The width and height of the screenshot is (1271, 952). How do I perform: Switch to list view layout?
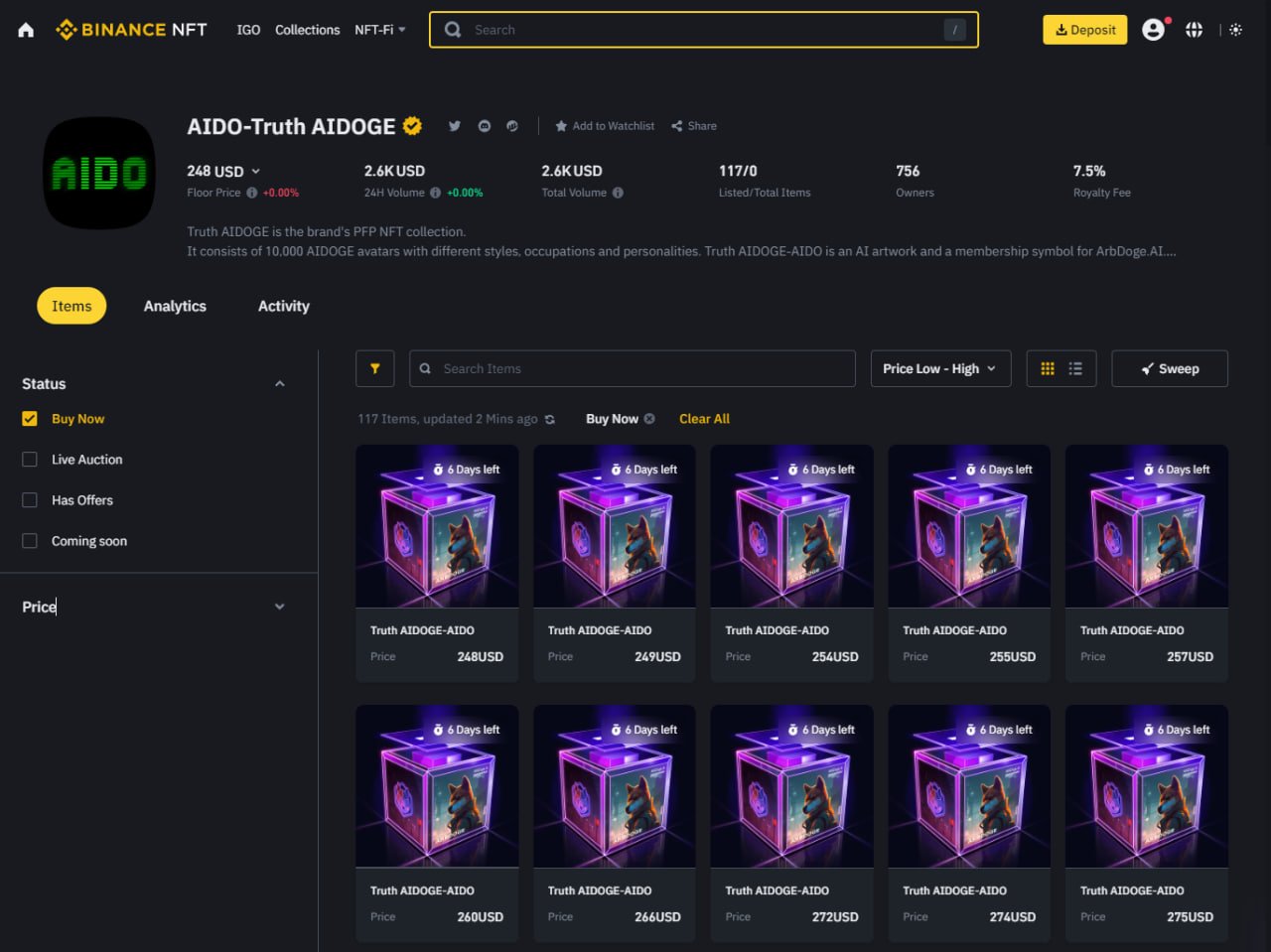point(1075,368)
